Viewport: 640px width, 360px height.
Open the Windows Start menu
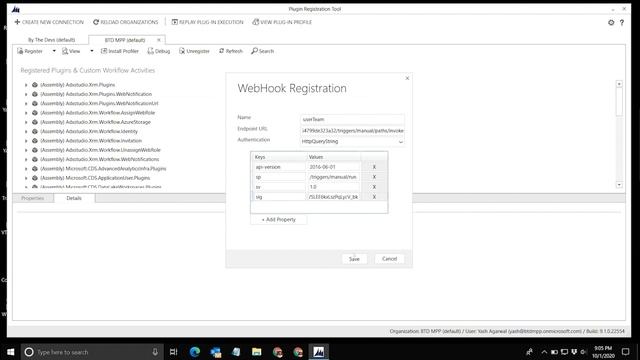click(x=11, y=352)
